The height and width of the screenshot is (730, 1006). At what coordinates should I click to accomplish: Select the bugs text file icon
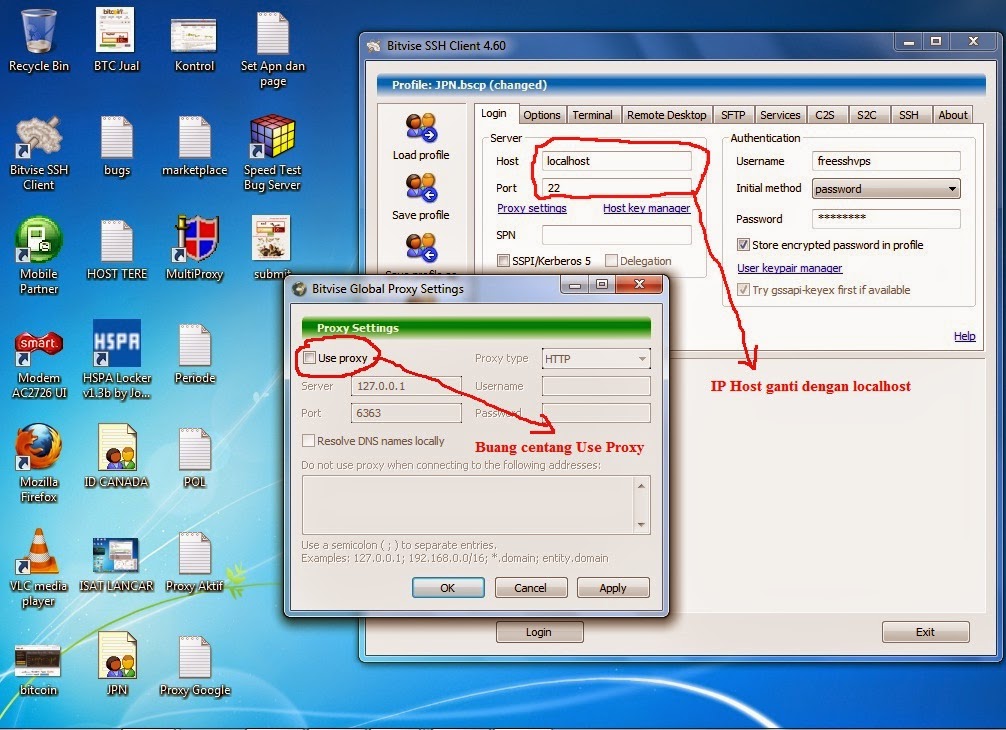117,146
